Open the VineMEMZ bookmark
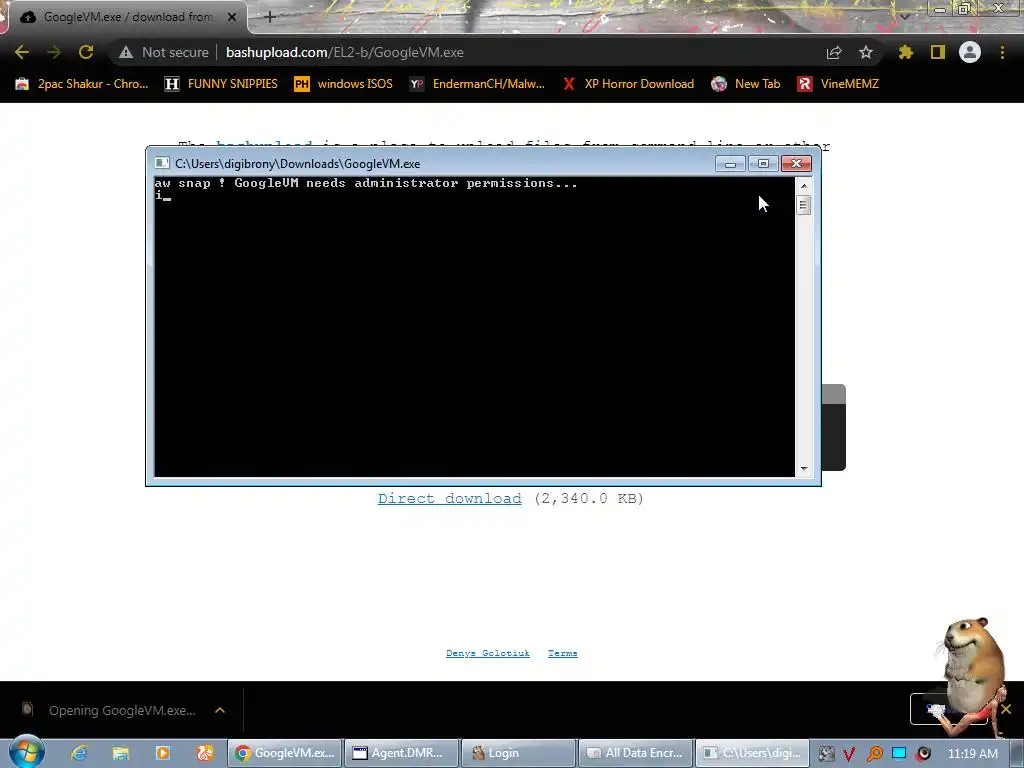 point(838,84)
